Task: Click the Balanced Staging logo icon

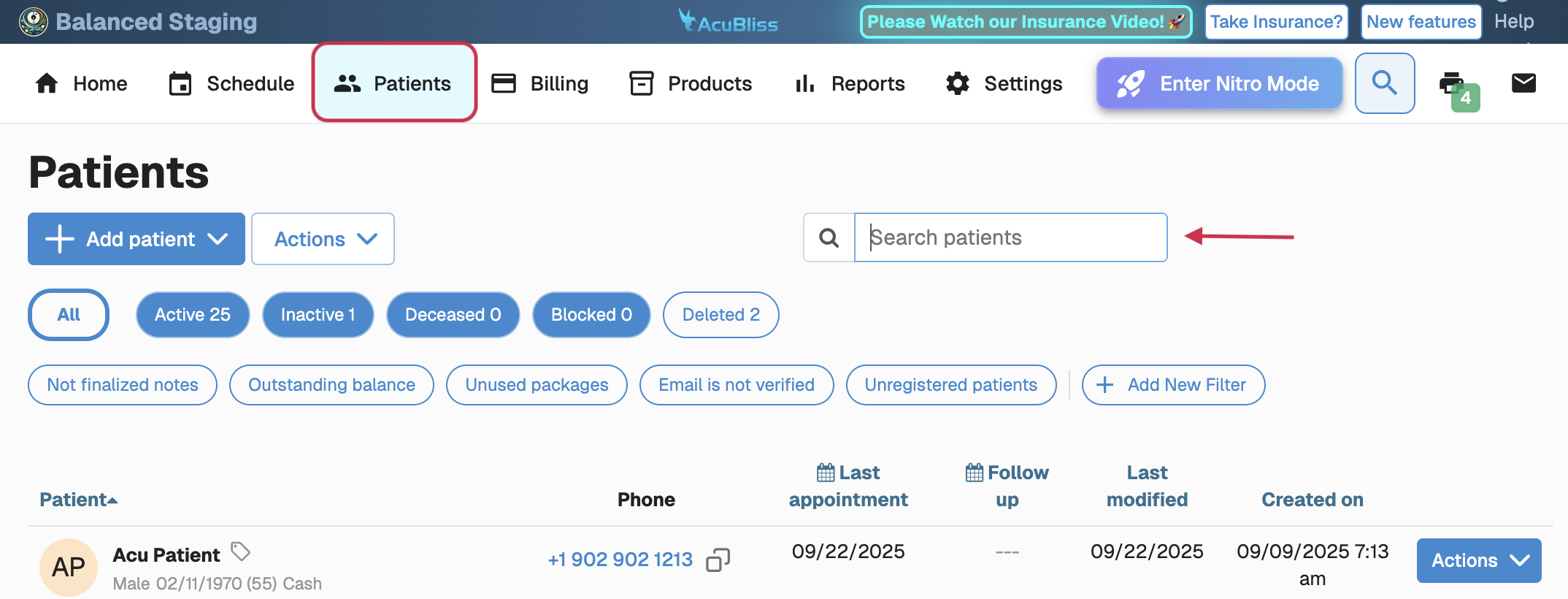Action: [33, 22]
